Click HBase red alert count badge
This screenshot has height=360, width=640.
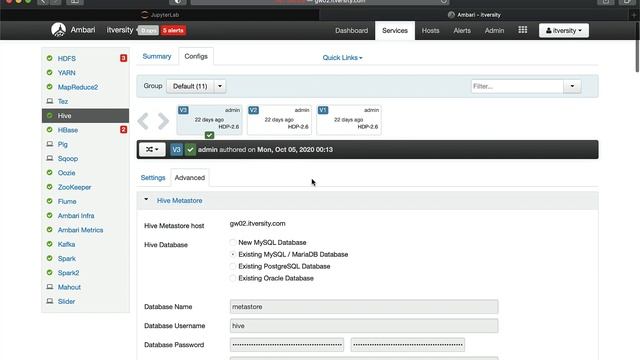click(x=123, y=130)
